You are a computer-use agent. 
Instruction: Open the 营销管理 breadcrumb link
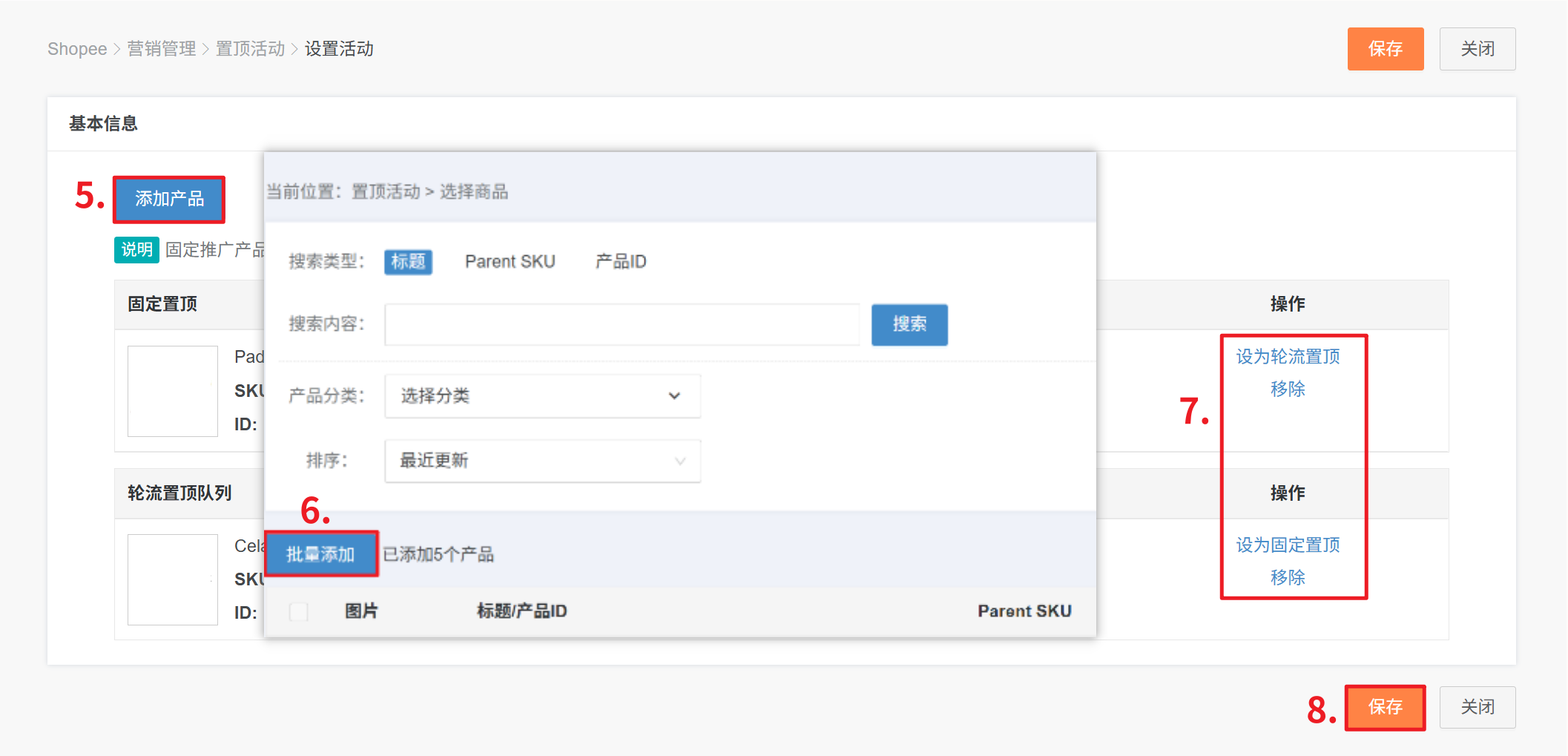[162, 49]
